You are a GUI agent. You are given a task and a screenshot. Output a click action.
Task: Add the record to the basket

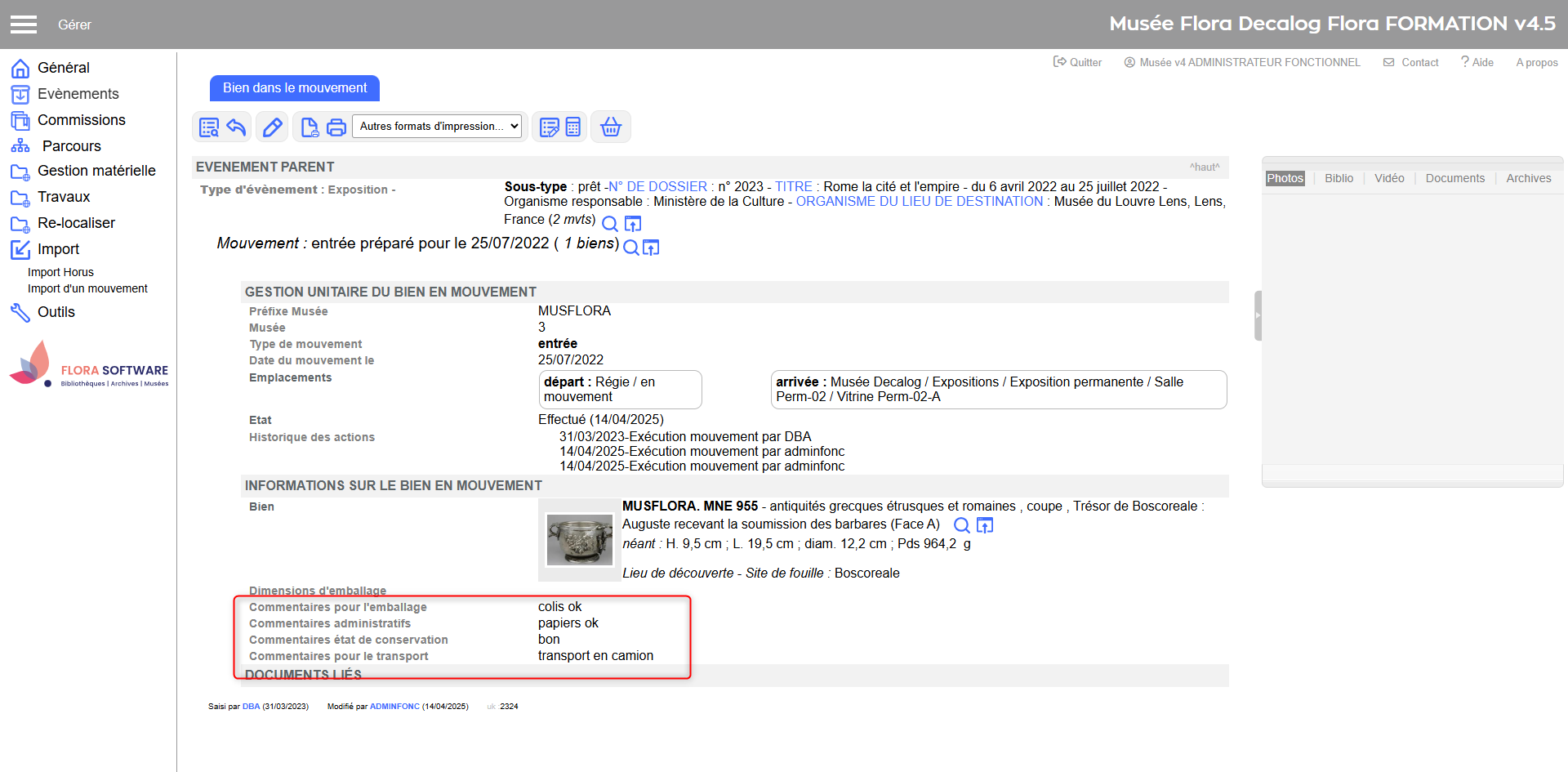[611, 127]
